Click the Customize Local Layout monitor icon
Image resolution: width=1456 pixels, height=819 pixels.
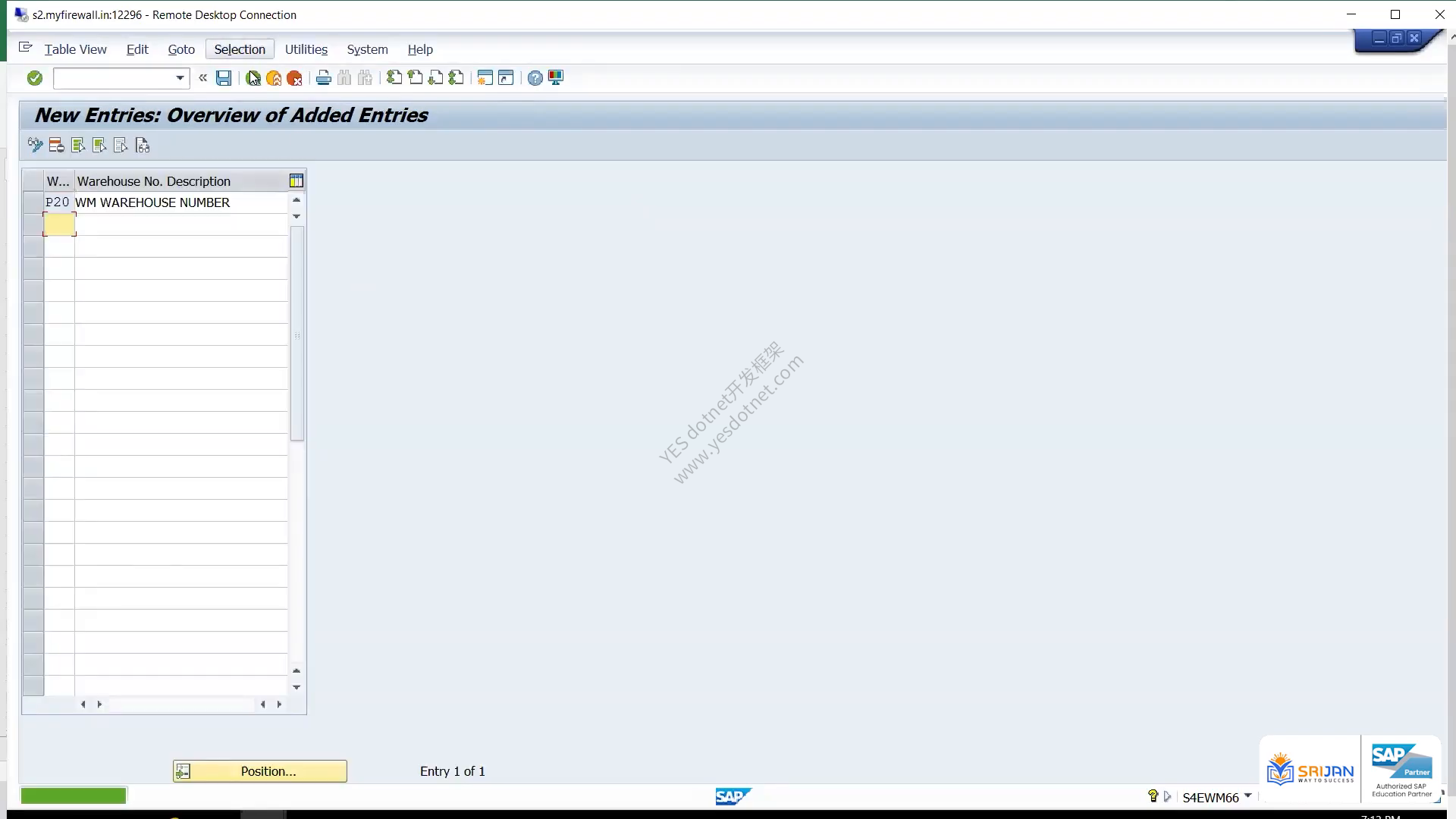tap(556, 78)
